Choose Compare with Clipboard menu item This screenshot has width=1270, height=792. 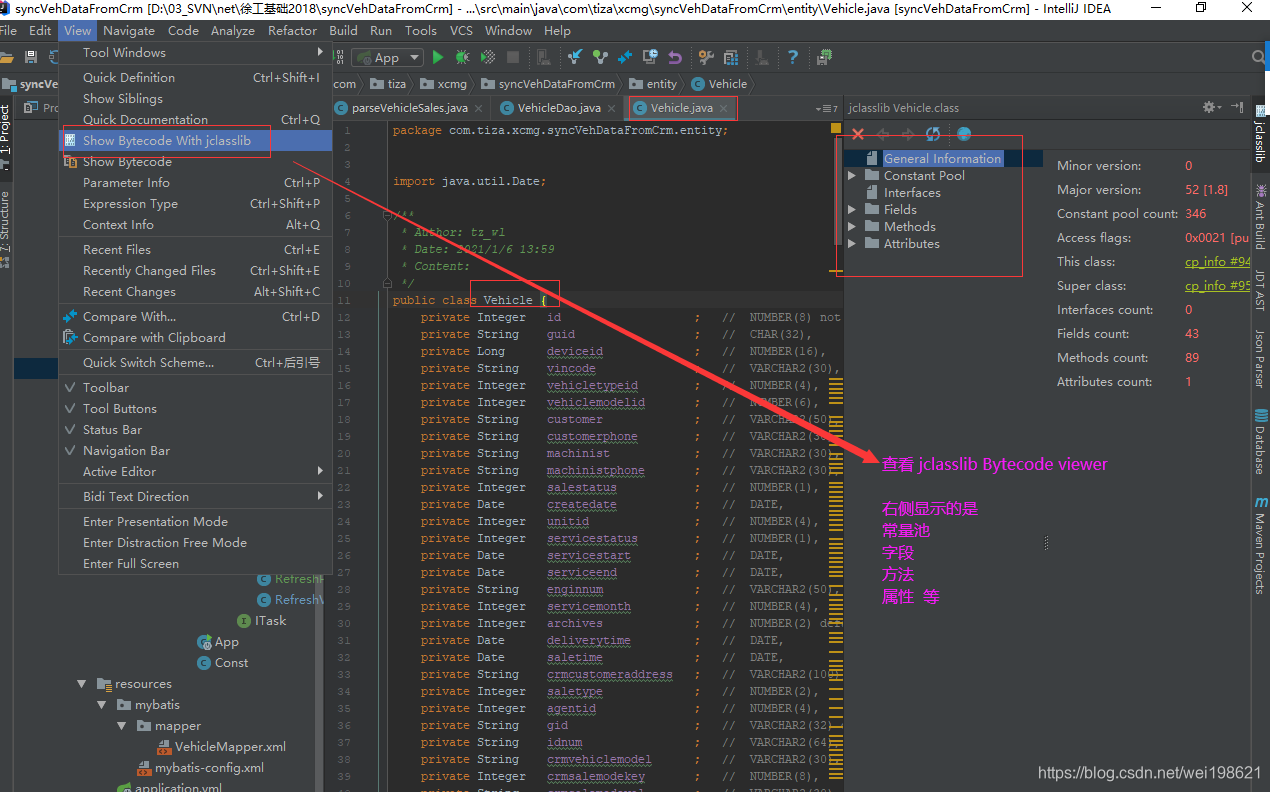coord(195,337)
